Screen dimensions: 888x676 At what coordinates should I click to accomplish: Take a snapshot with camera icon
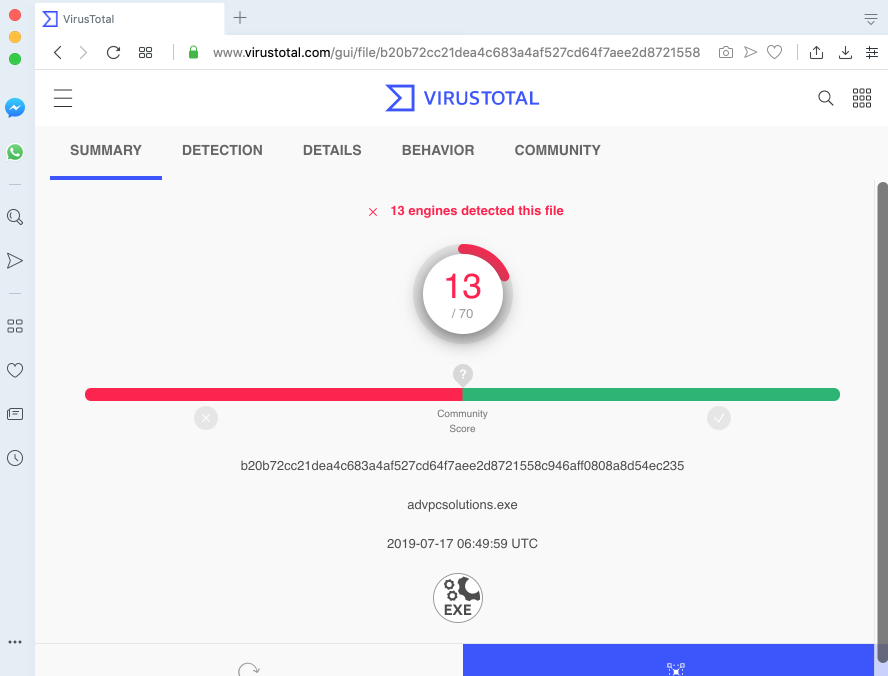[725, 53]
